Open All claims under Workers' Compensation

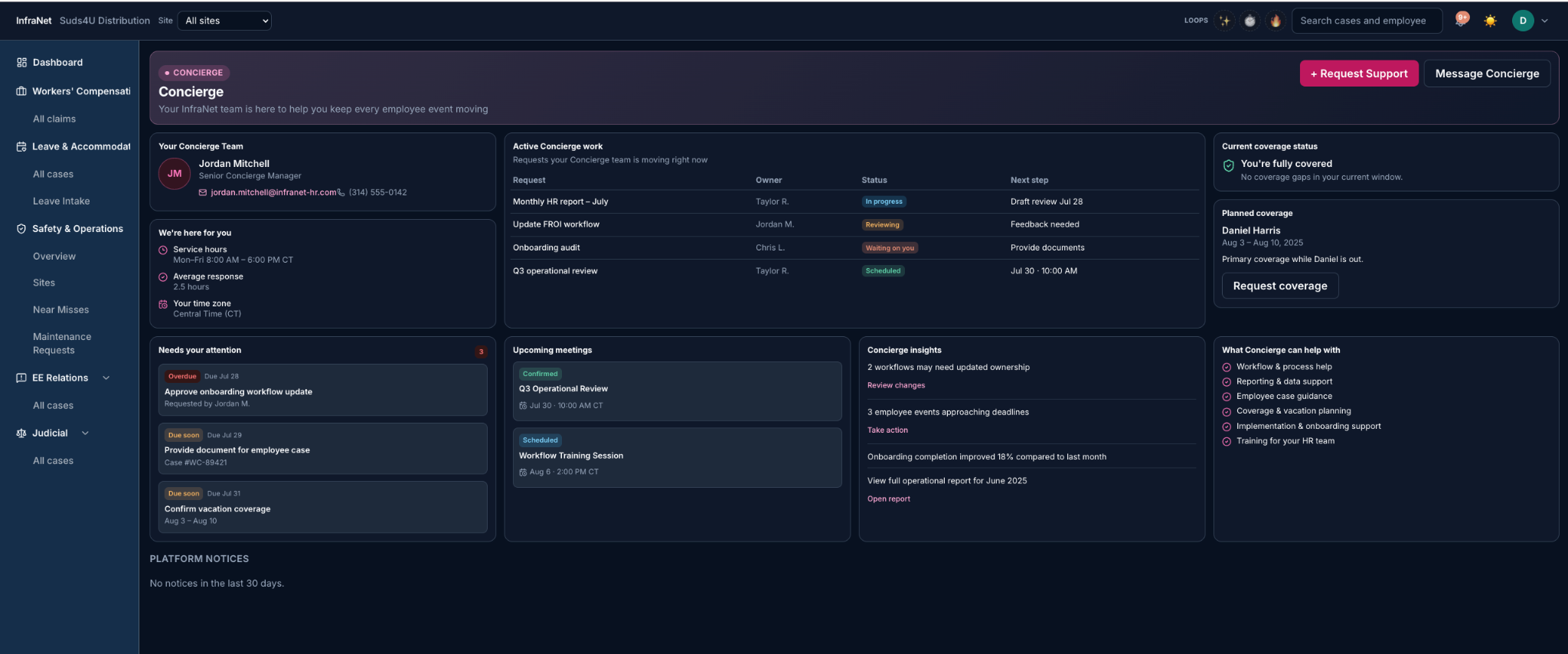click(54, 119)
